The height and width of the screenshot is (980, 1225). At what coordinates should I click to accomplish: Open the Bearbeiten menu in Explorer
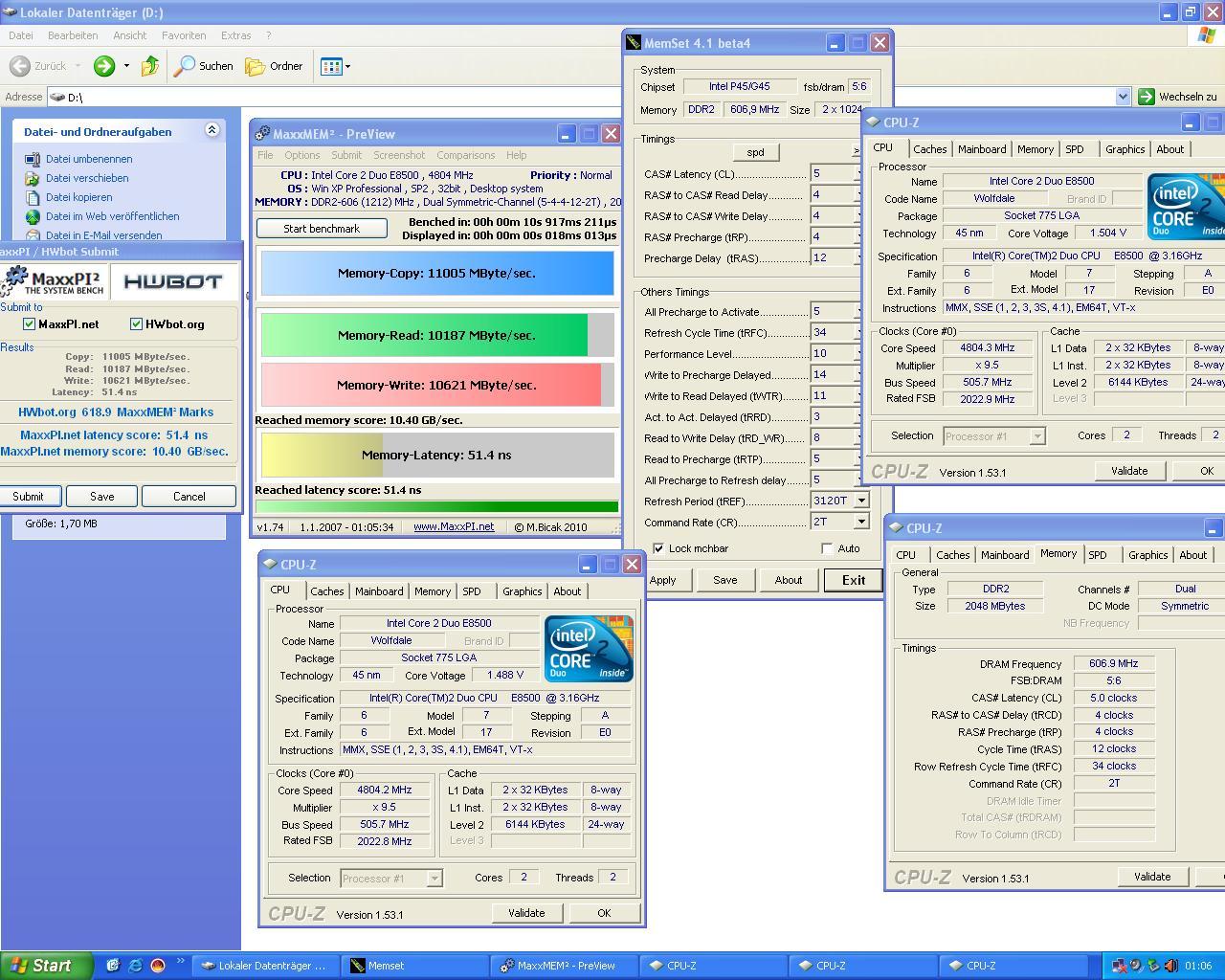tap(73, 35)
